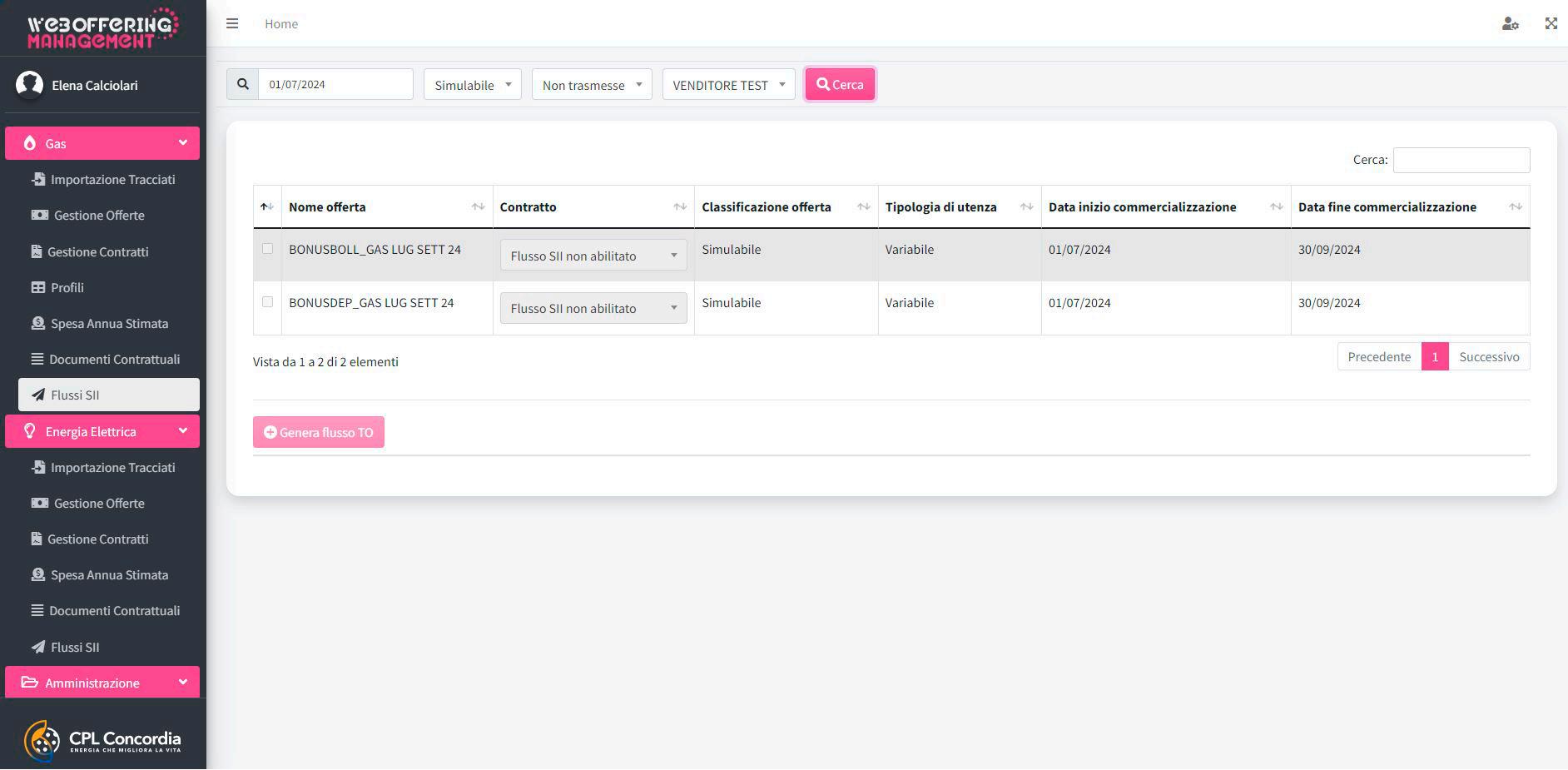Click offer name BONUSBOLL_GAS LUG SETT 24
Viewport: 1568px width, 770px height.
point(375,249)
